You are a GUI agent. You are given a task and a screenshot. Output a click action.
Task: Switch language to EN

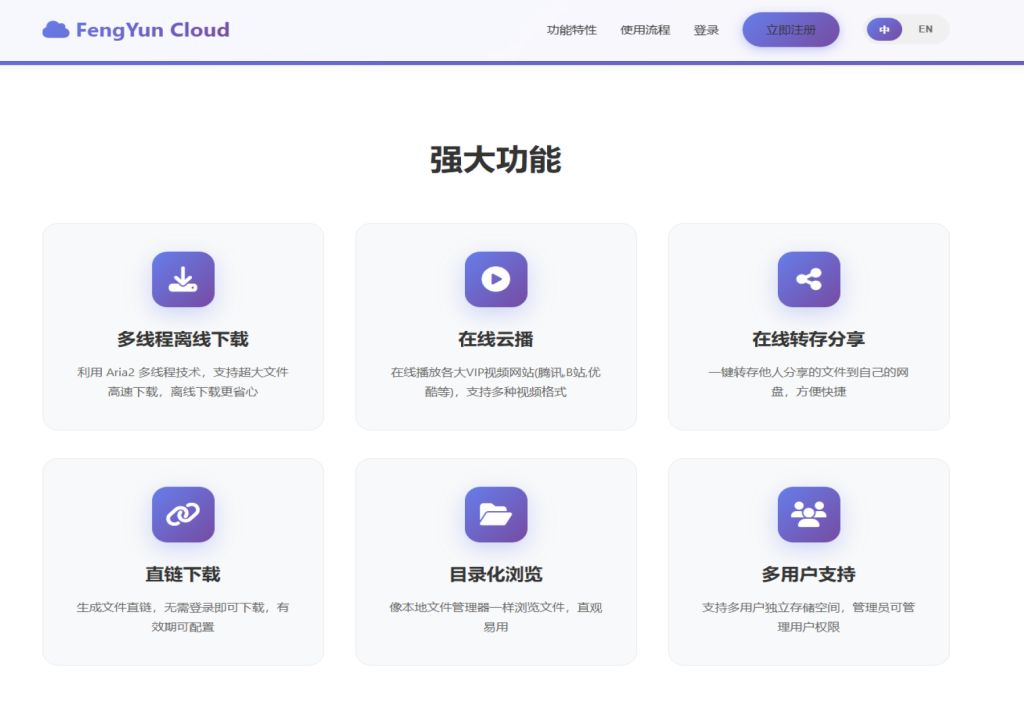[925, 30]
